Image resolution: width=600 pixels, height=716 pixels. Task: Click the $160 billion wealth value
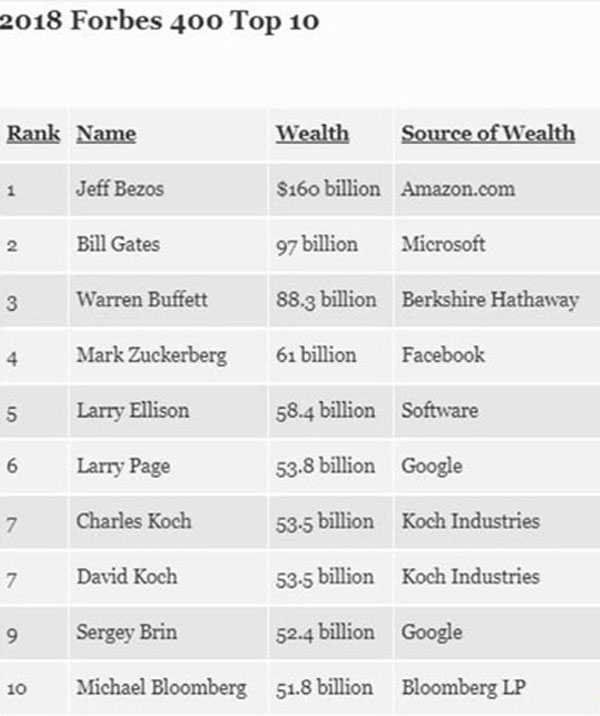coord(328,189)
